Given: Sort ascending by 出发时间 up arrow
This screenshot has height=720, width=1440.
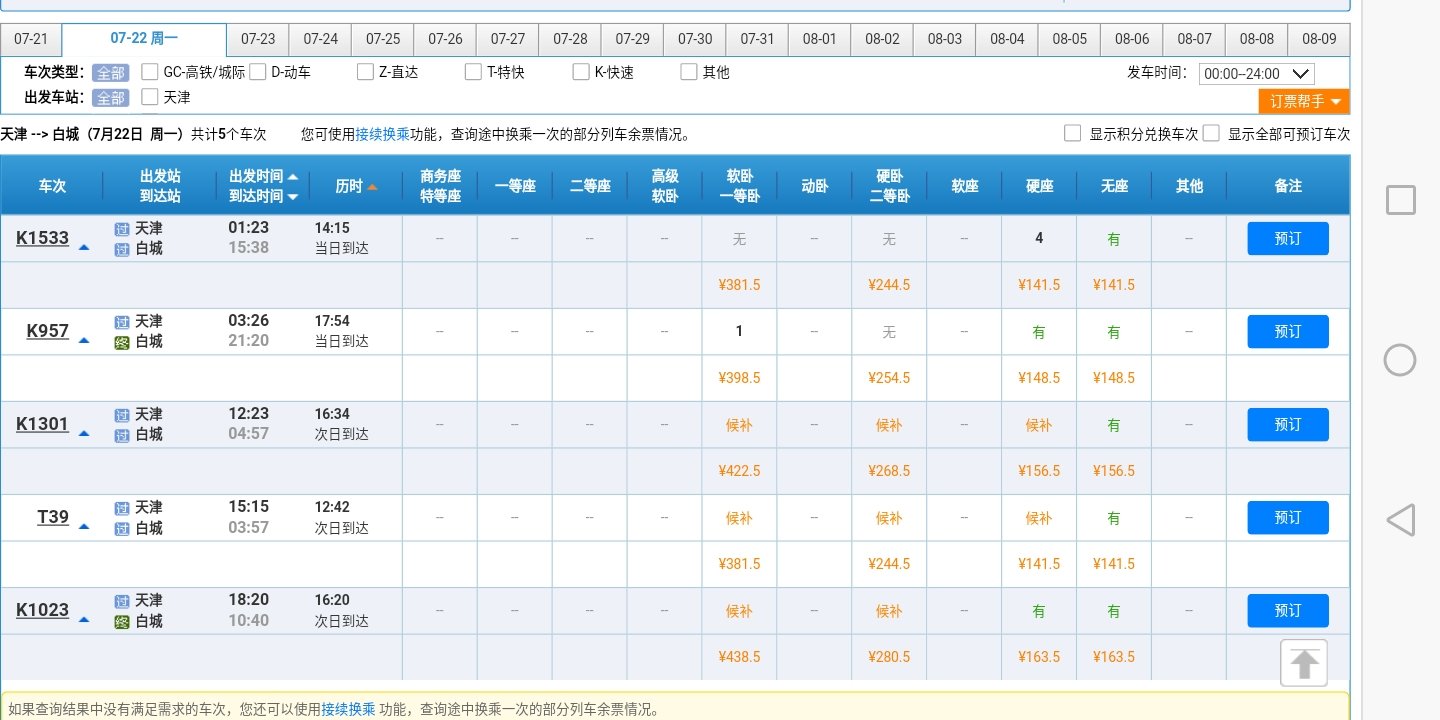Looking at the screenshot, I should 293,176.
